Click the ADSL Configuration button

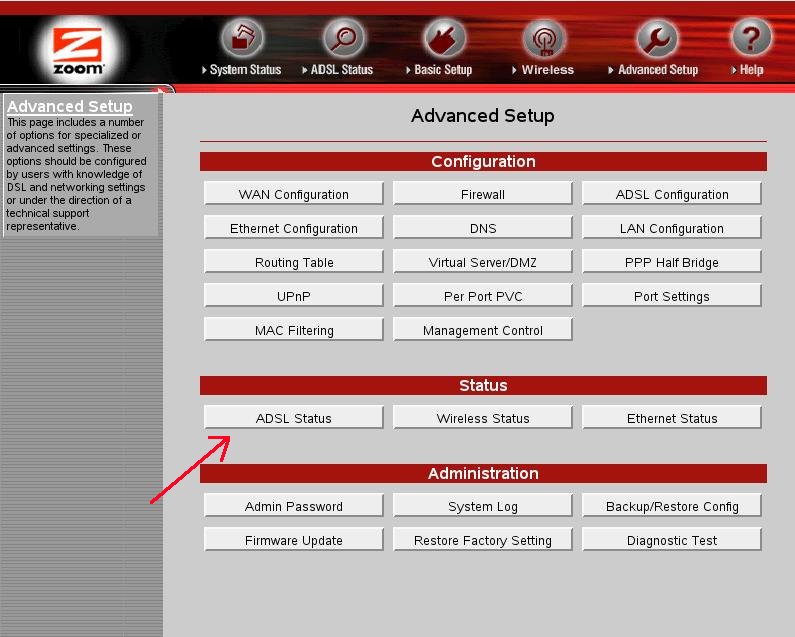point(672,194)
